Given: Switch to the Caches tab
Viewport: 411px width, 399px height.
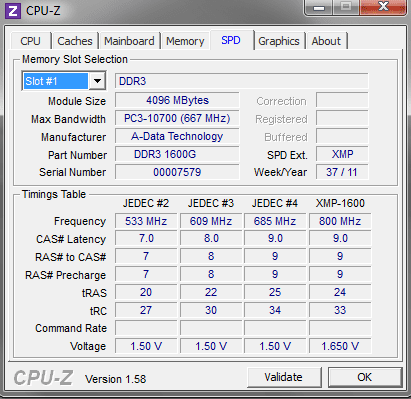Looking at the screenshot, I should click(75, 41).
